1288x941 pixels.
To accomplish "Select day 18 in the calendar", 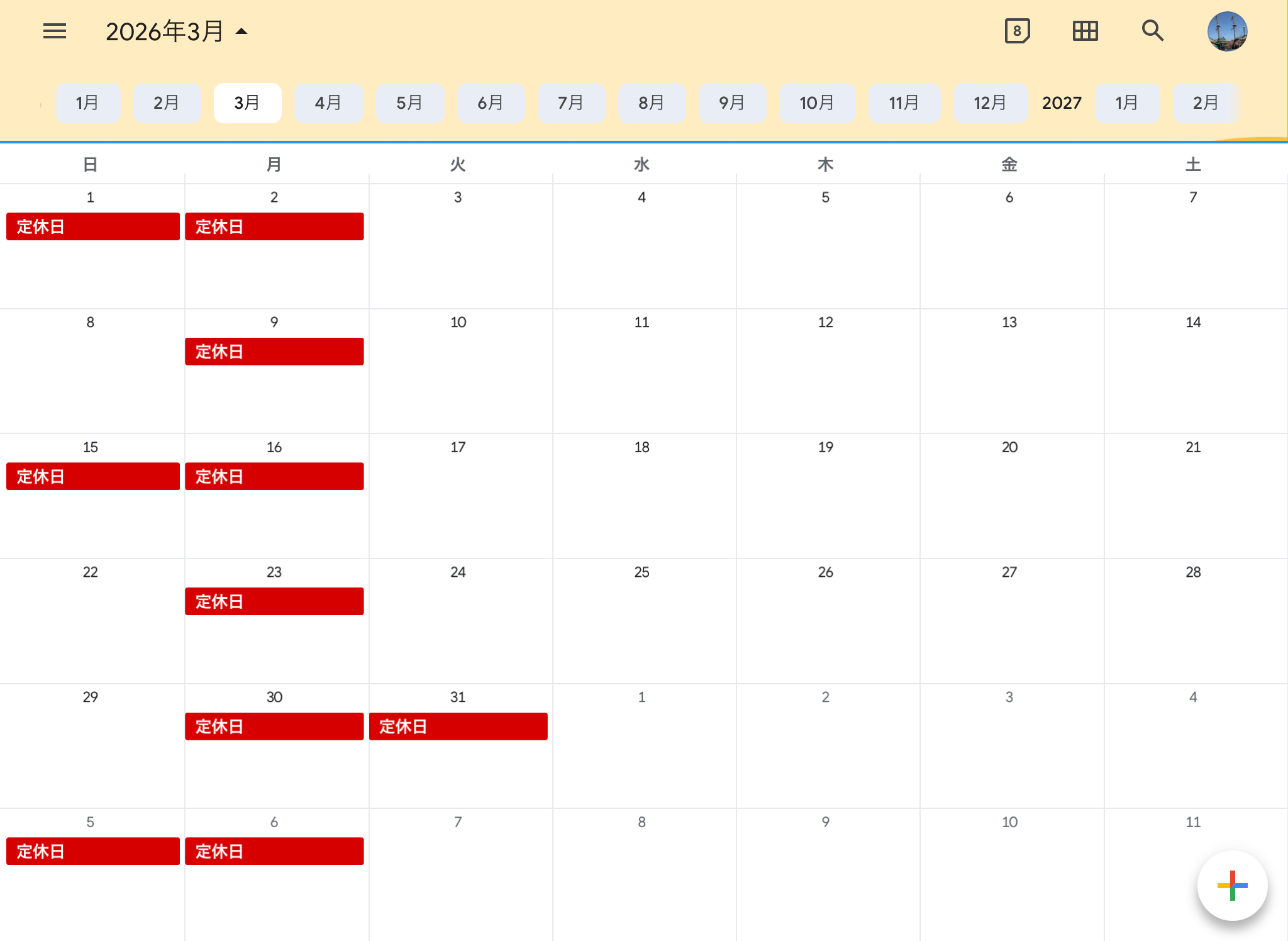I will tap(641, 447).
